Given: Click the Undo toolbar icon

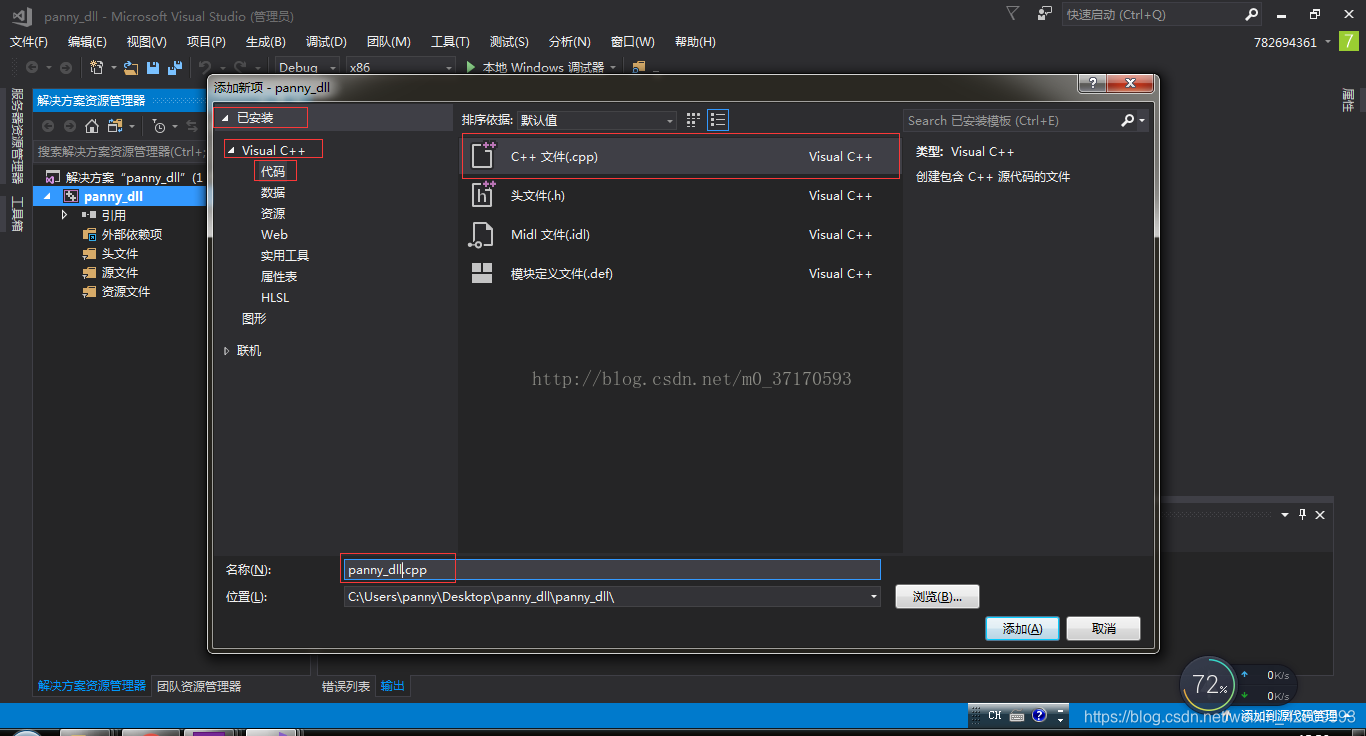Looking at the screenshot, I should click(x=204, y=67).
